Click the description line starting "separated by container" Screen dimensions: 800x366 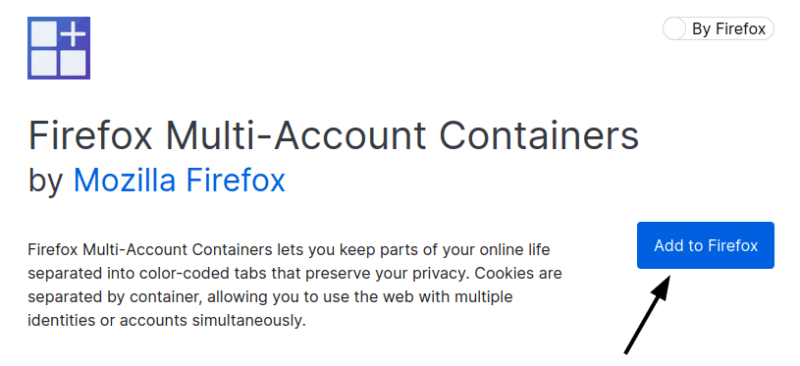270,297
